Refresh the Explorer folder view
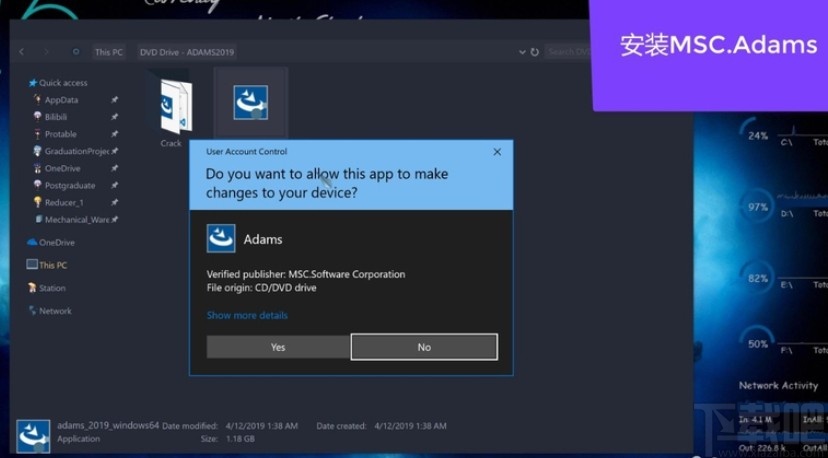The height and width of the screenshot is (458, 828). [x=534, y=52]
